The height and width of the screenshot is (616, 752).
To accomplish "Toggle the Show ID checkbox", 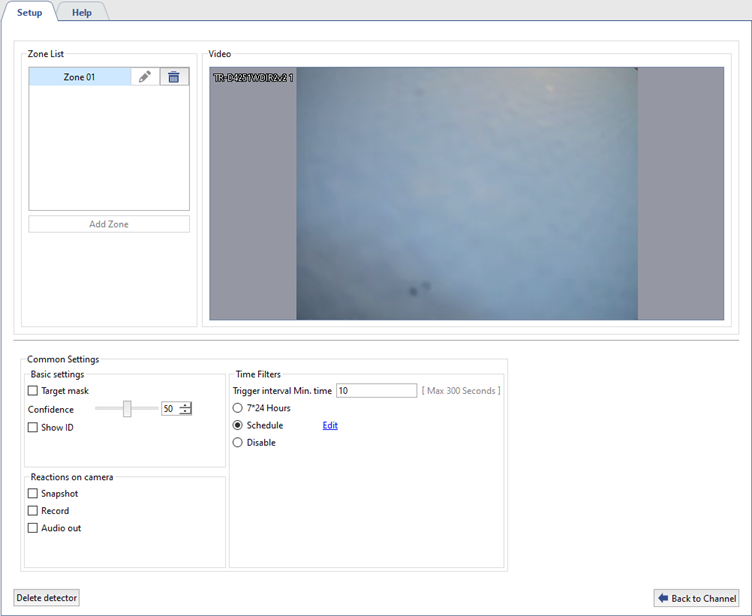I will tap(33, 428).
